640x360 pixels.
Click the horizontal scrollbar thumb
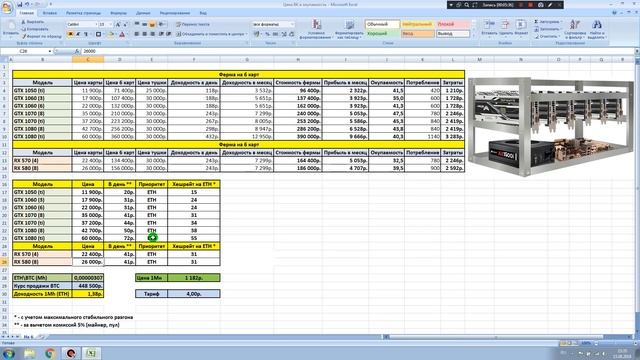[x=496, y=337]
